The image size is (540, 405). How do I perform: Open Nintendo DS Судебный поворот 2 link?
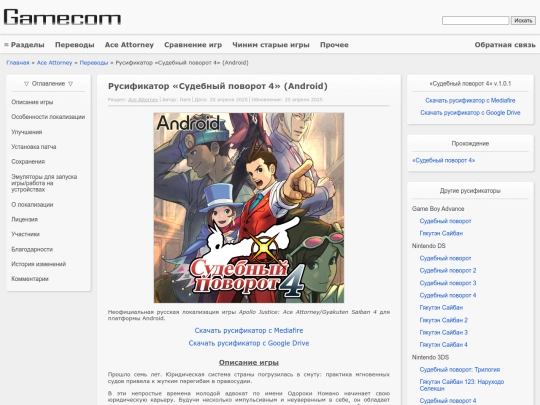click(x=448, y=271)
